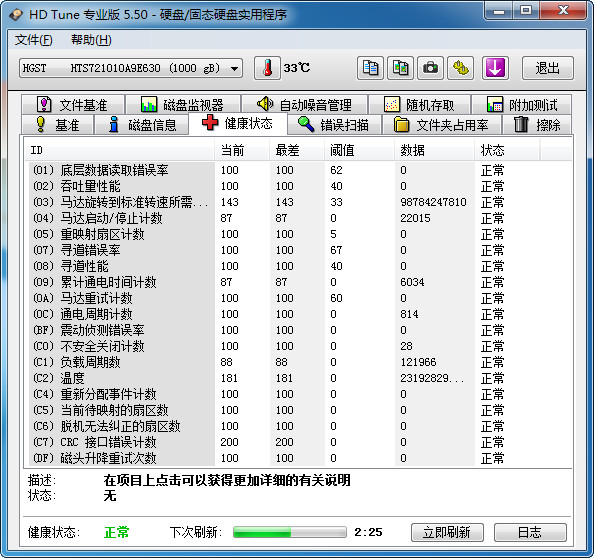Open the options wrench icon
This screenshot has height=558, width=594.
461,68
